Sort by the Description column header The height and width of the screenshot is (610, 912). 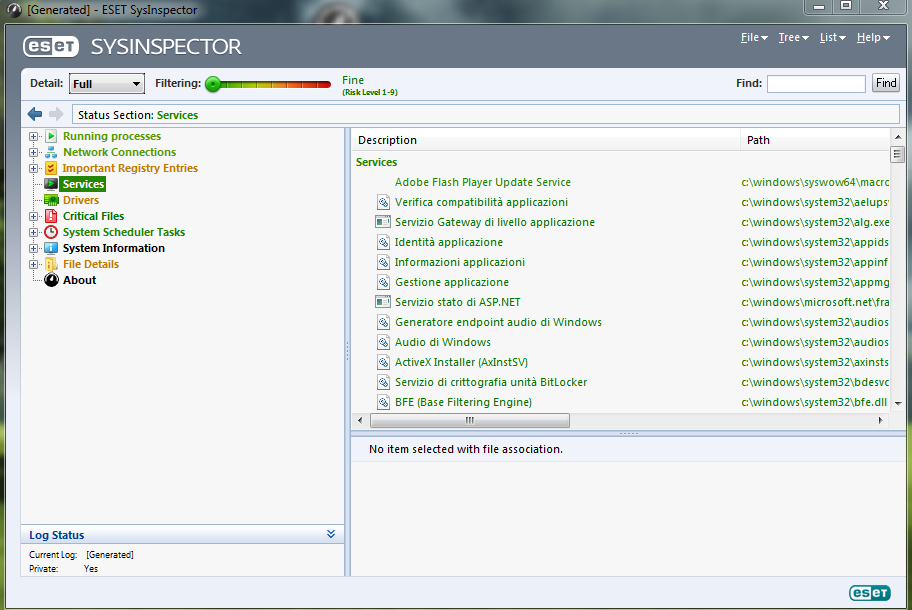pyautogui.click(x=546, y=140)
